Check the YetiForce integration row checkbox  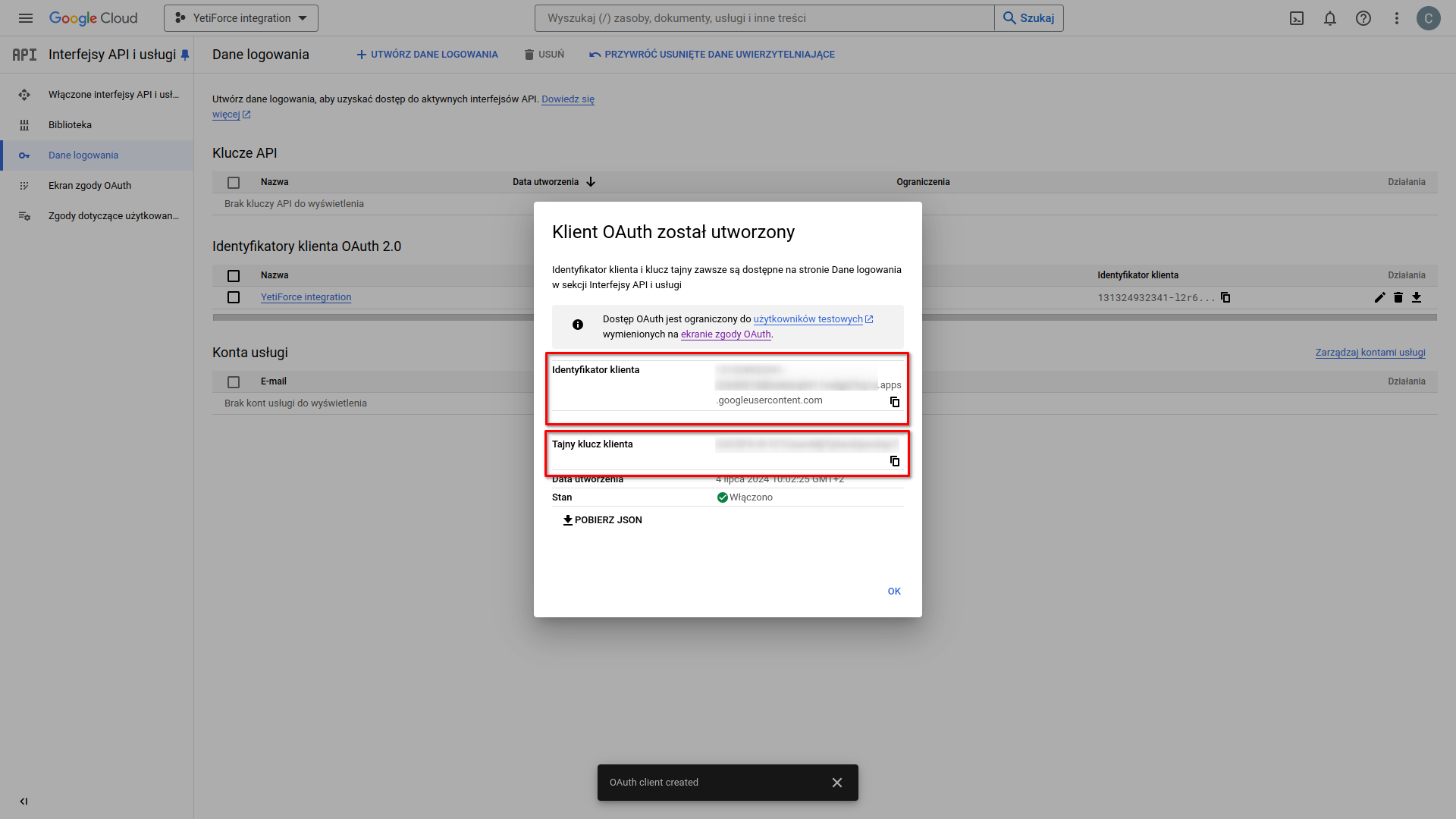[x=234, y=297]
